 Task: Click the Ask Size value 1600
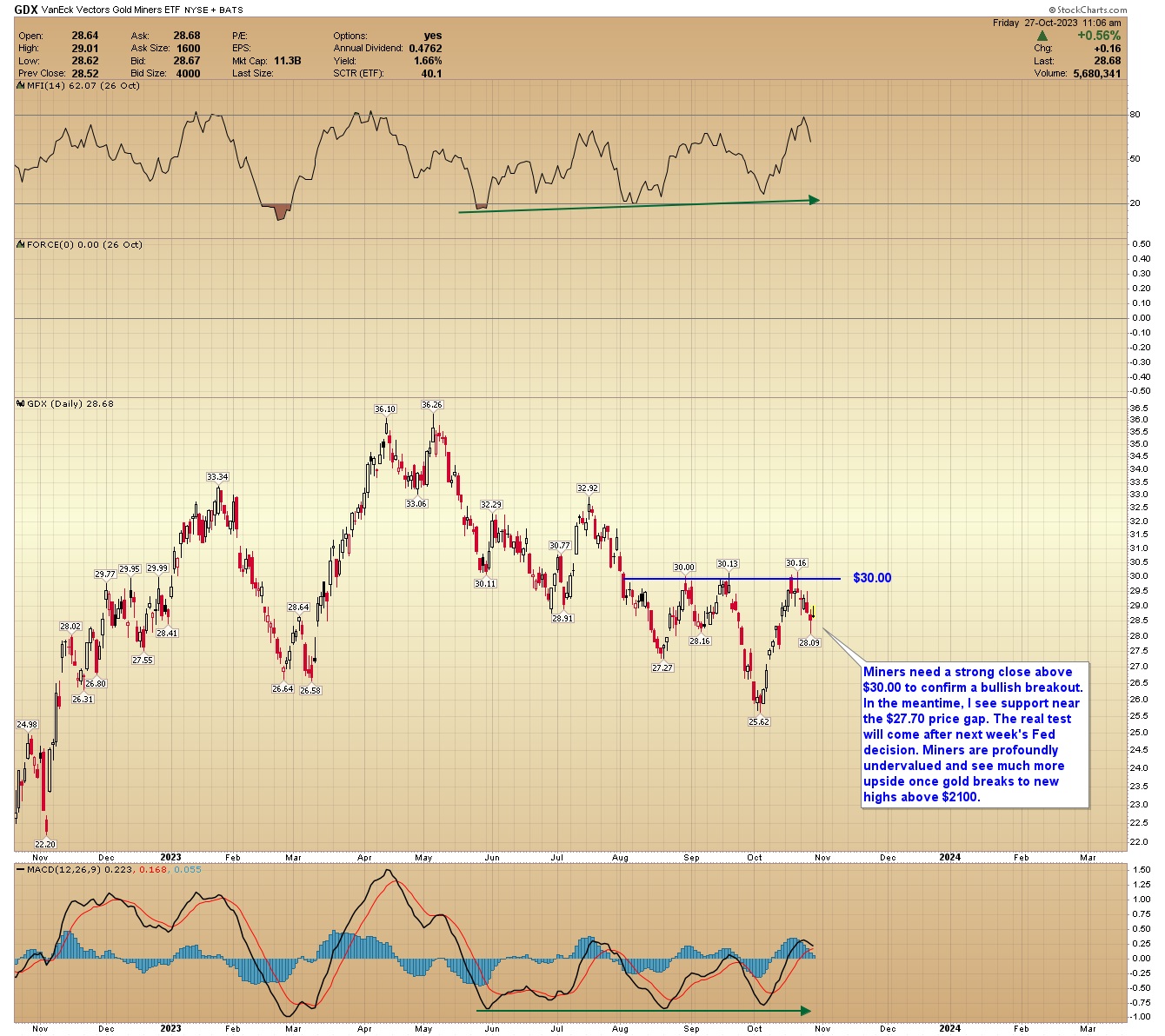tap(189, 49)
